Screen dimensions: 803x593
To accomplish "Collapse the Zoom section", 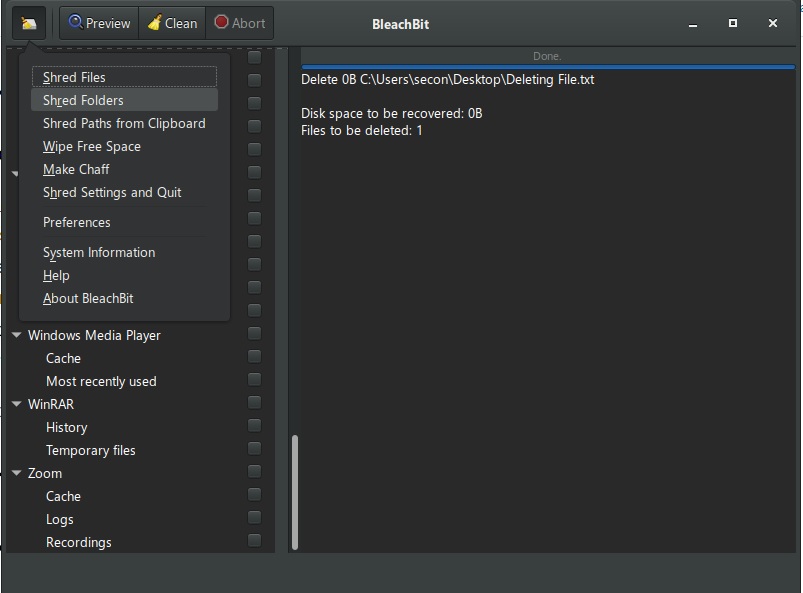I will (x=15, y=473).
